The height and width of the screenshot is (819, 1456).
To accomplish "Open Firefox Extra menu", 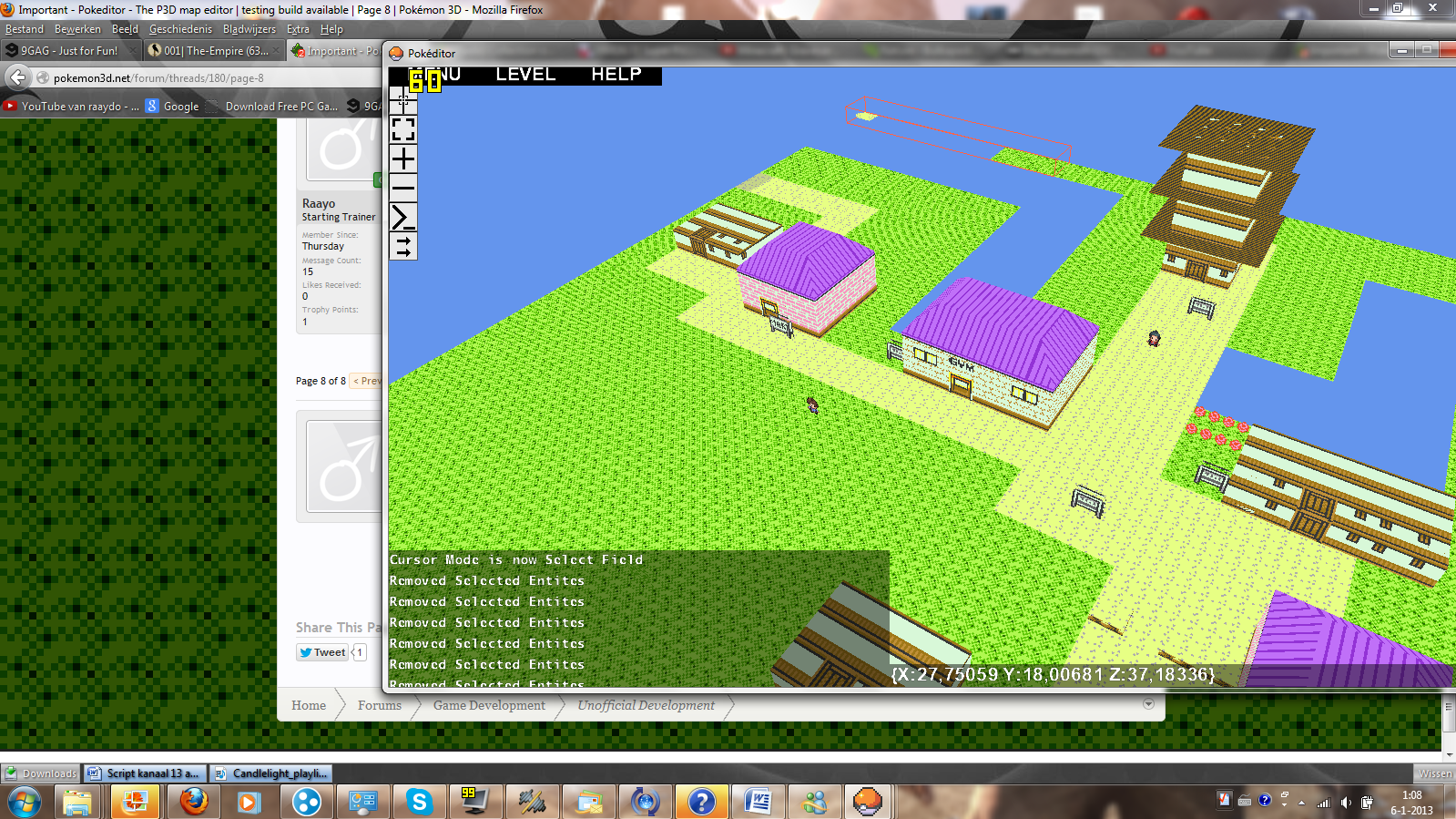I will (298, 29).
